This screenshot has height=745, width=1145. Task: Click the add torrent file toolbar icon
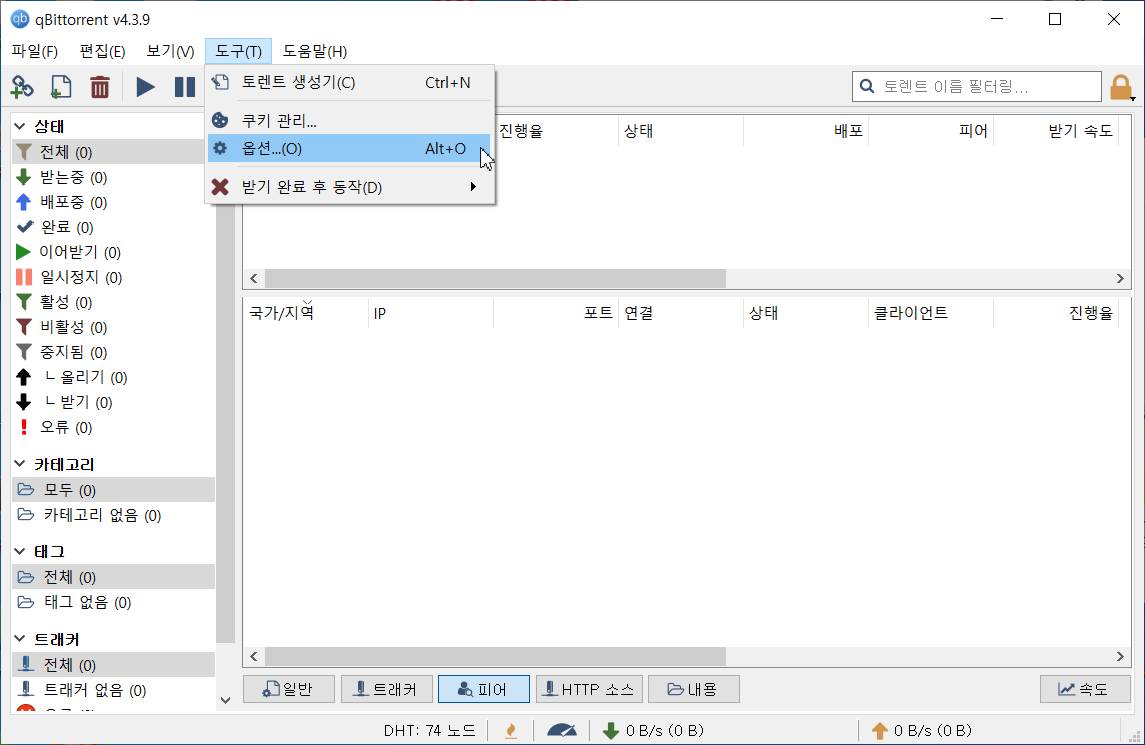[61, 87]
